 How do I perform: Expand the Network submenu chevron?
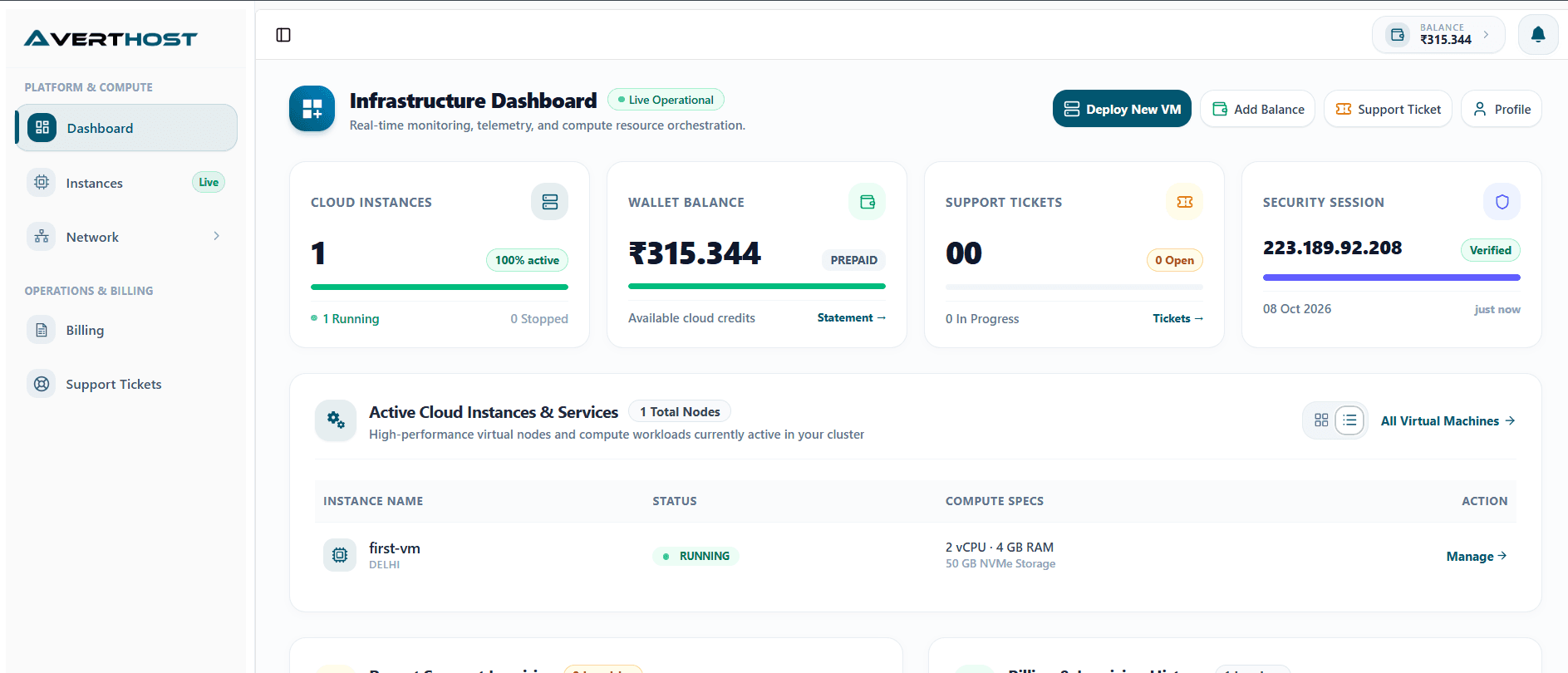click(x=217, y=237)
